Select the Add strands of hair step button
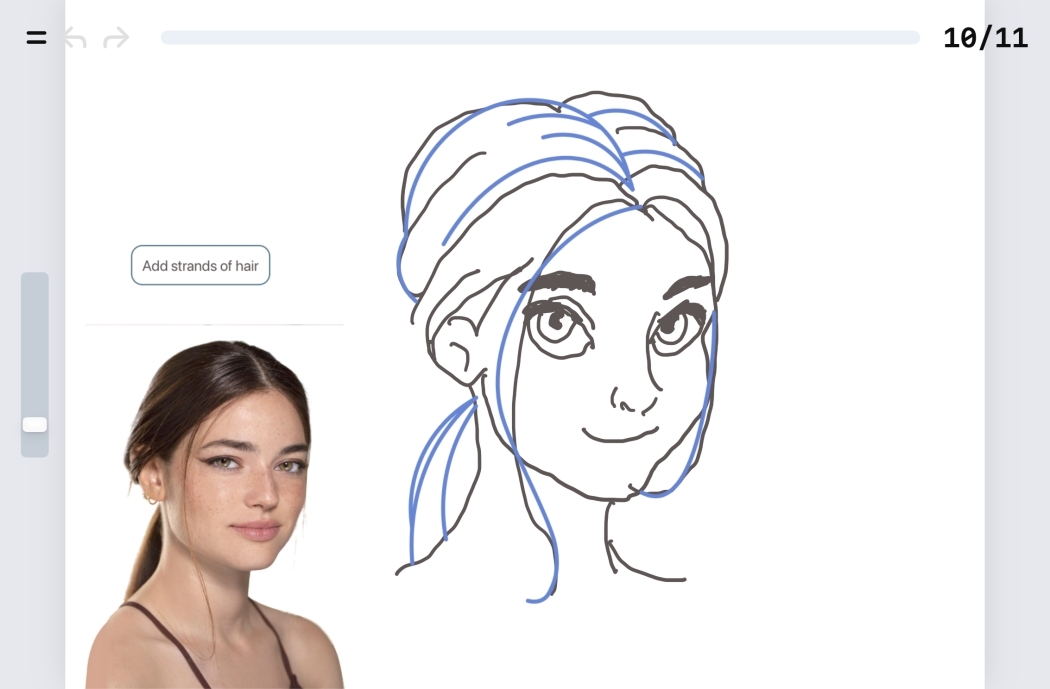 200,265
